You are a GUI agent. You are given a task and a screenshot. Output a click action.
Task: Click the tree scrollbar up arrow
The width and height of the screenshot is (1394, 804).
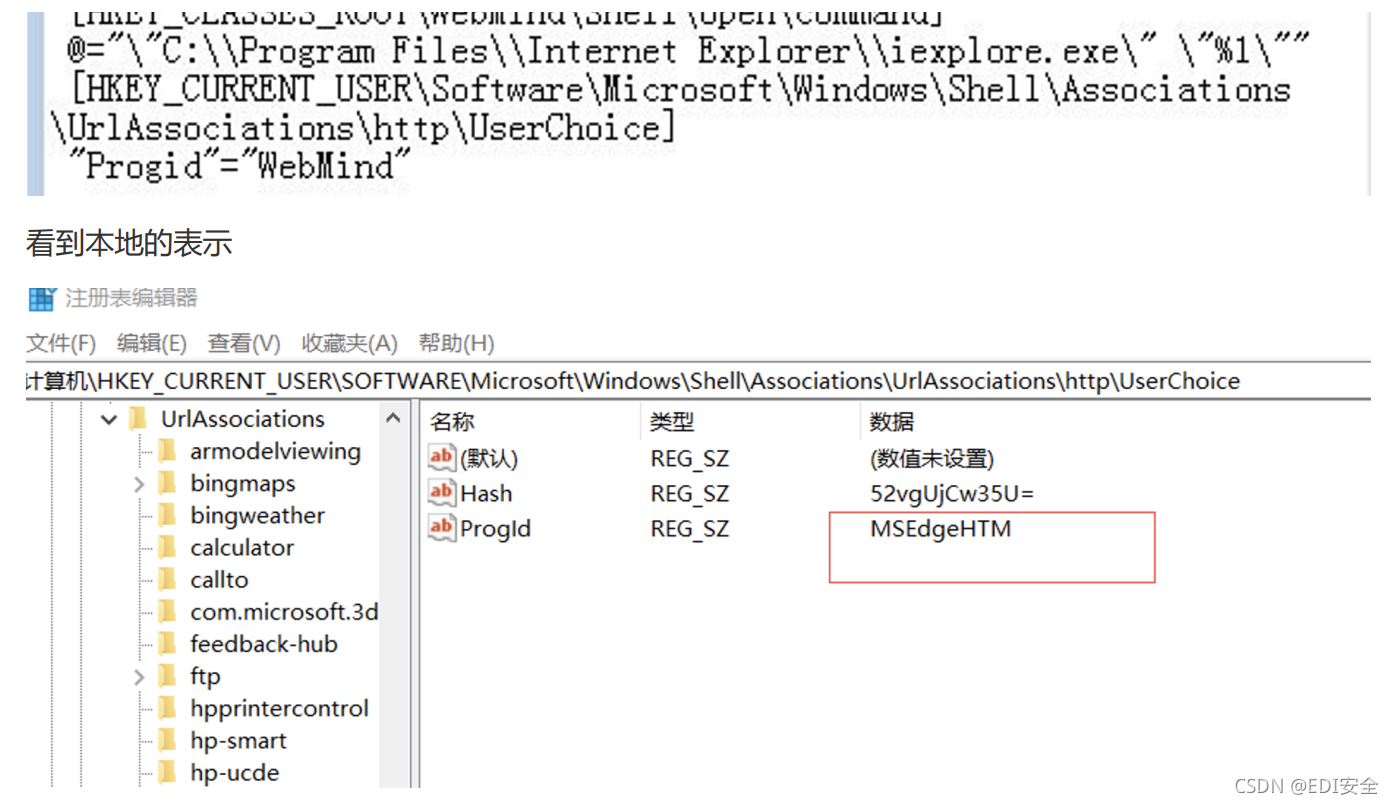click(394, 418)
